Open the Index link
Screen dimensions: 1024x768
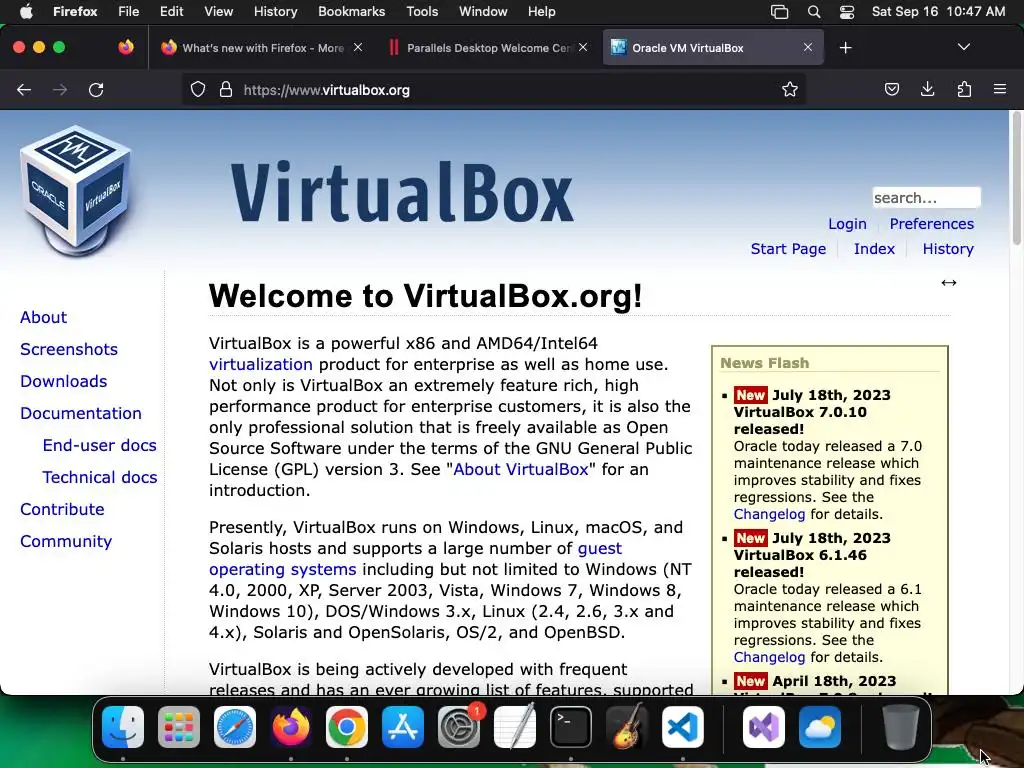[874, 249]
